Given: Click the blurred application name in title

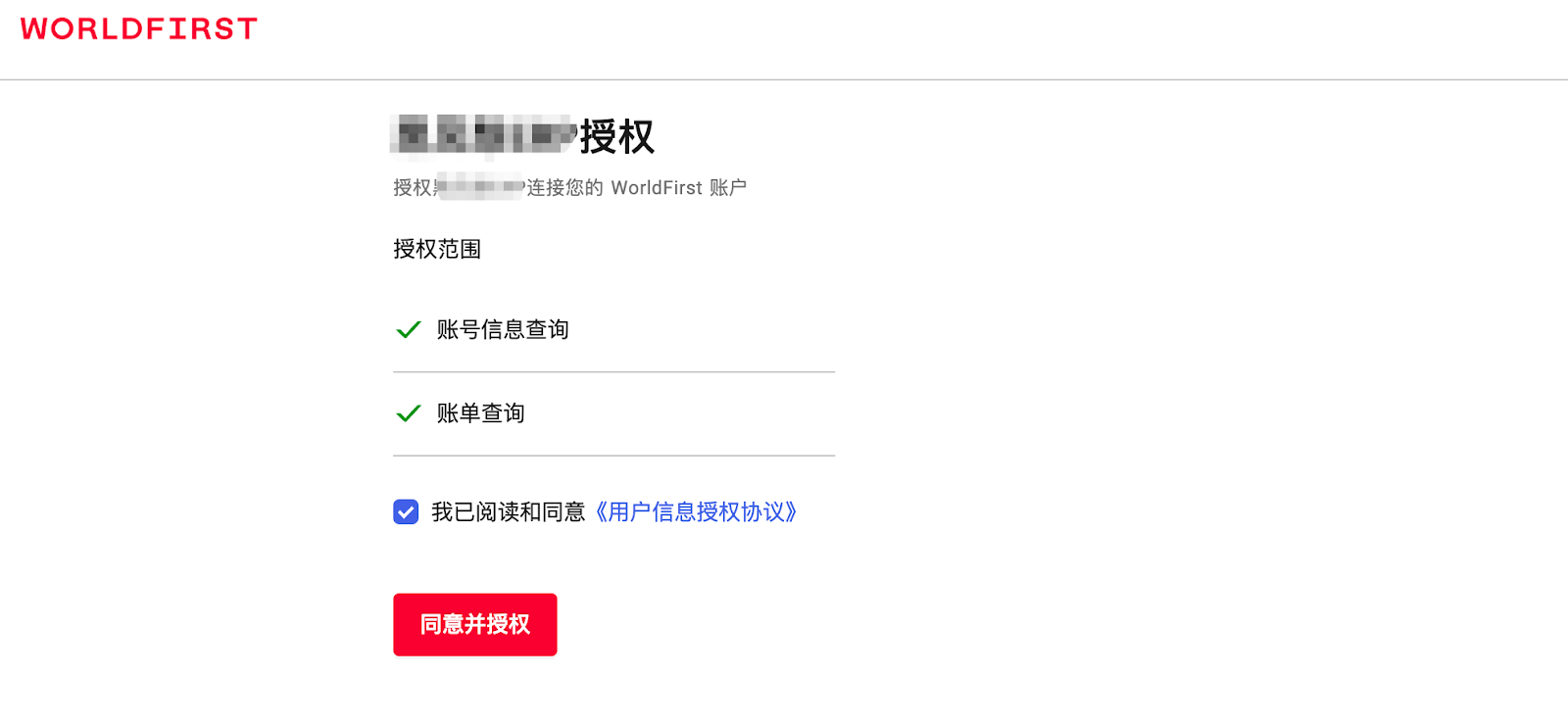Looking at the screenshot, I should click(484, 135).
